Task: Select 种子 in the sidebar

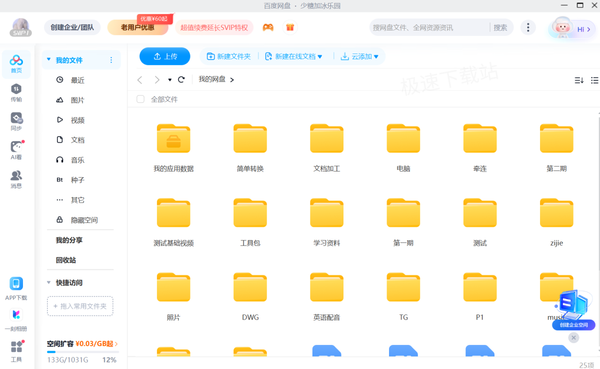Action: (77, 180)
